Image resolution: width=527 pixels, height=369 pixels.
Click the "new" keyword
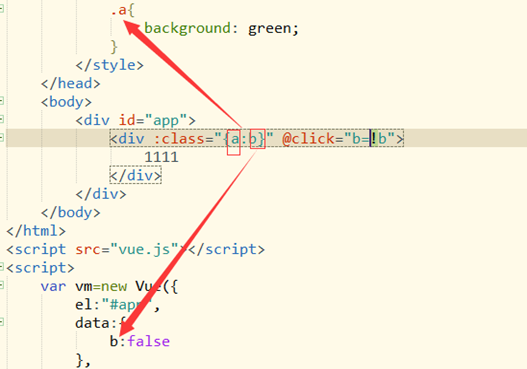coord(114,287)
